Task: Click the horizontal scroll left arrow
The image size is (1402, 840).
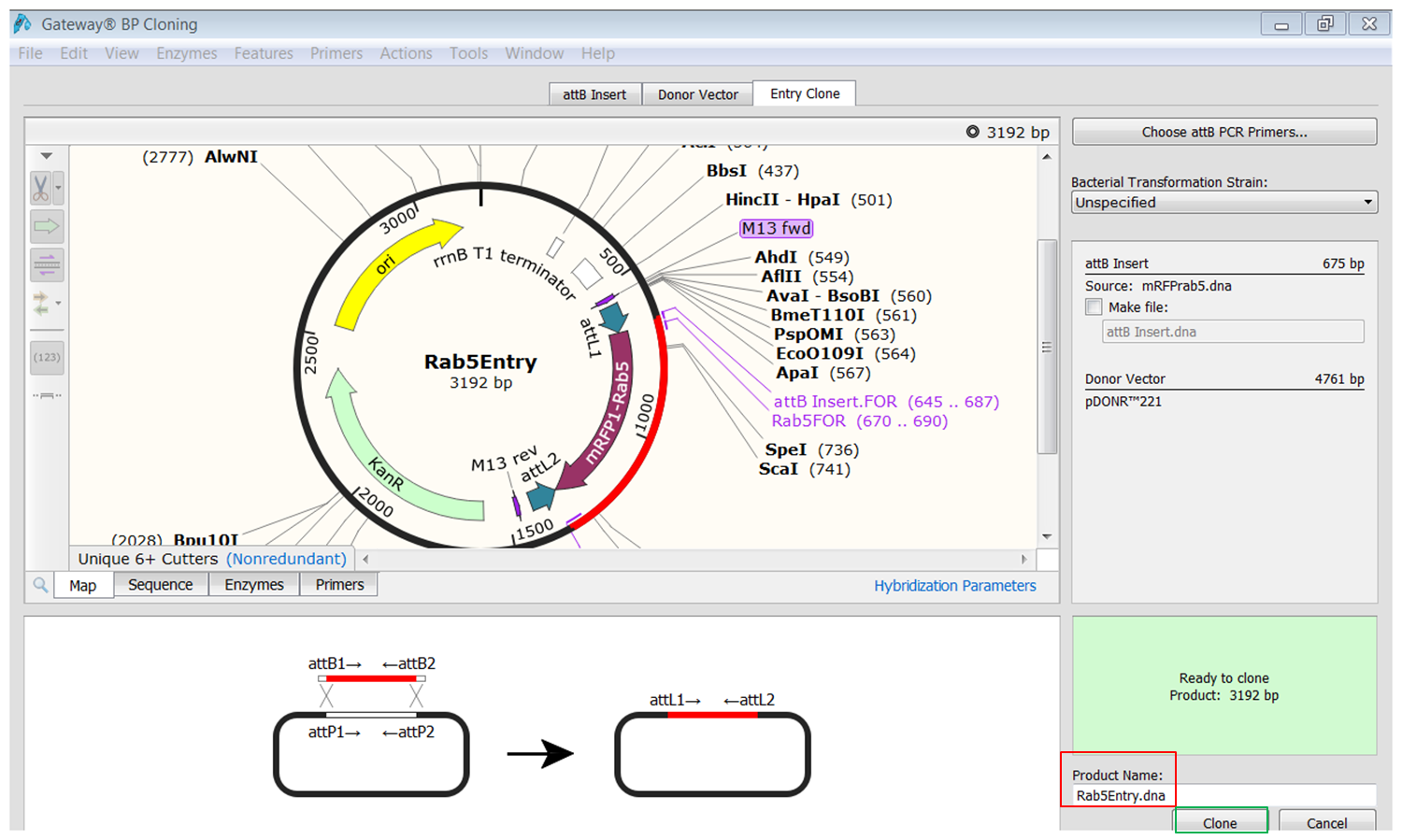Action: pos(365,559)
